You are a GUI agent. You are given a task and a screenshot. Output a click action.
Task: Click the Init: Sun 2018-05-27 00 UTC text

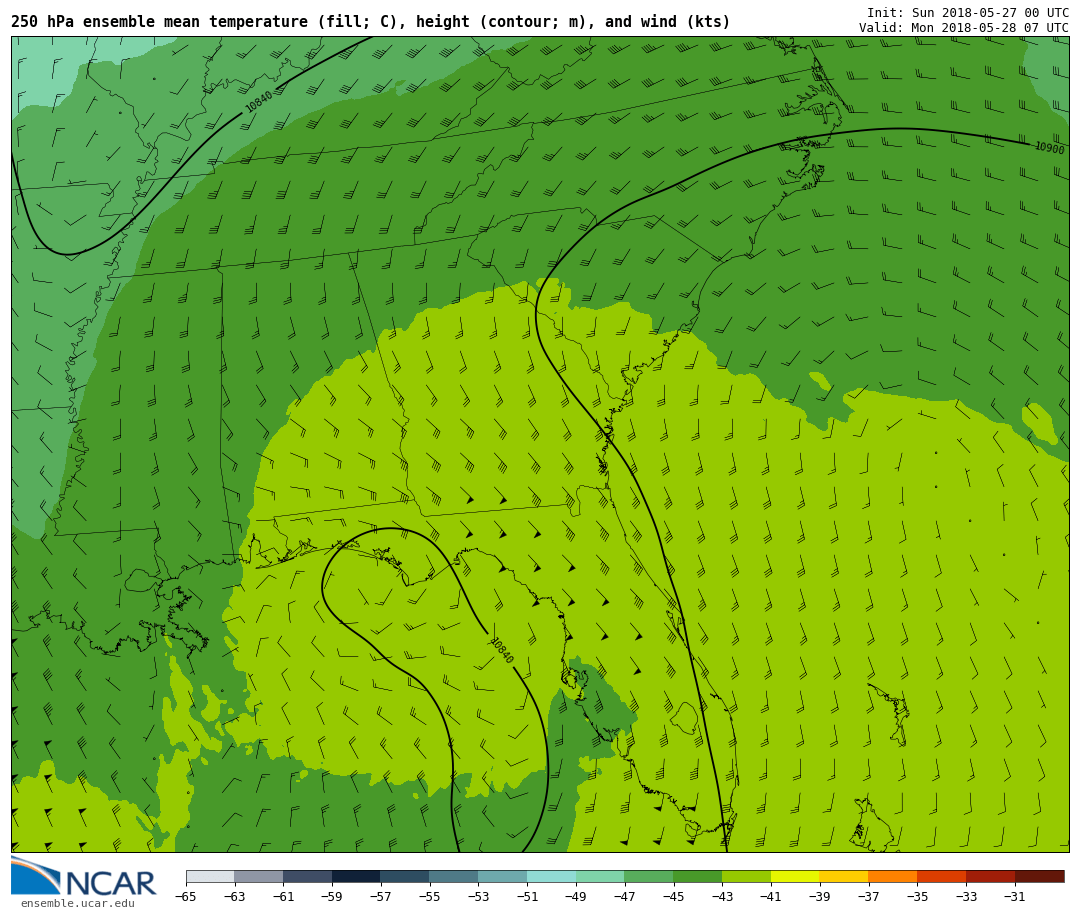click(968, 12)
